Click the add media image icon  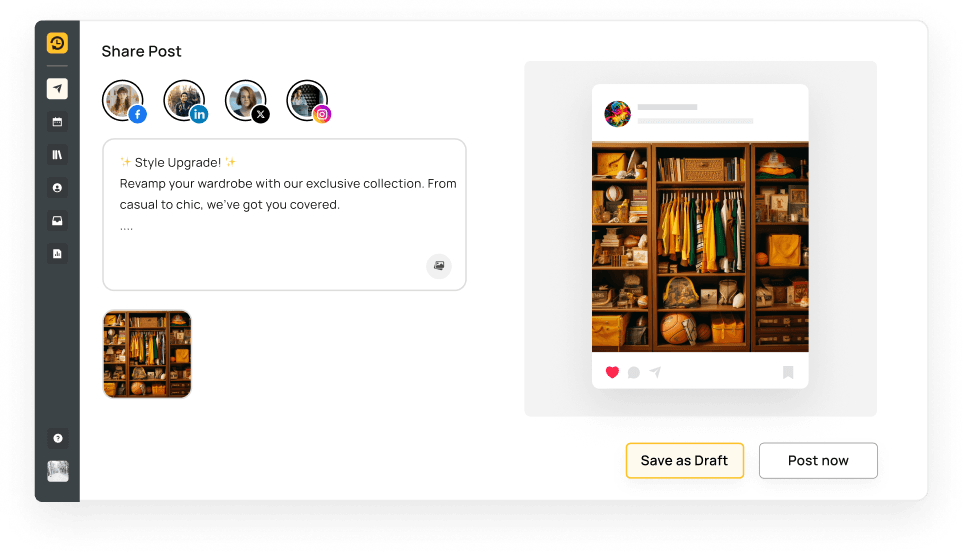(x=439, y=266)
